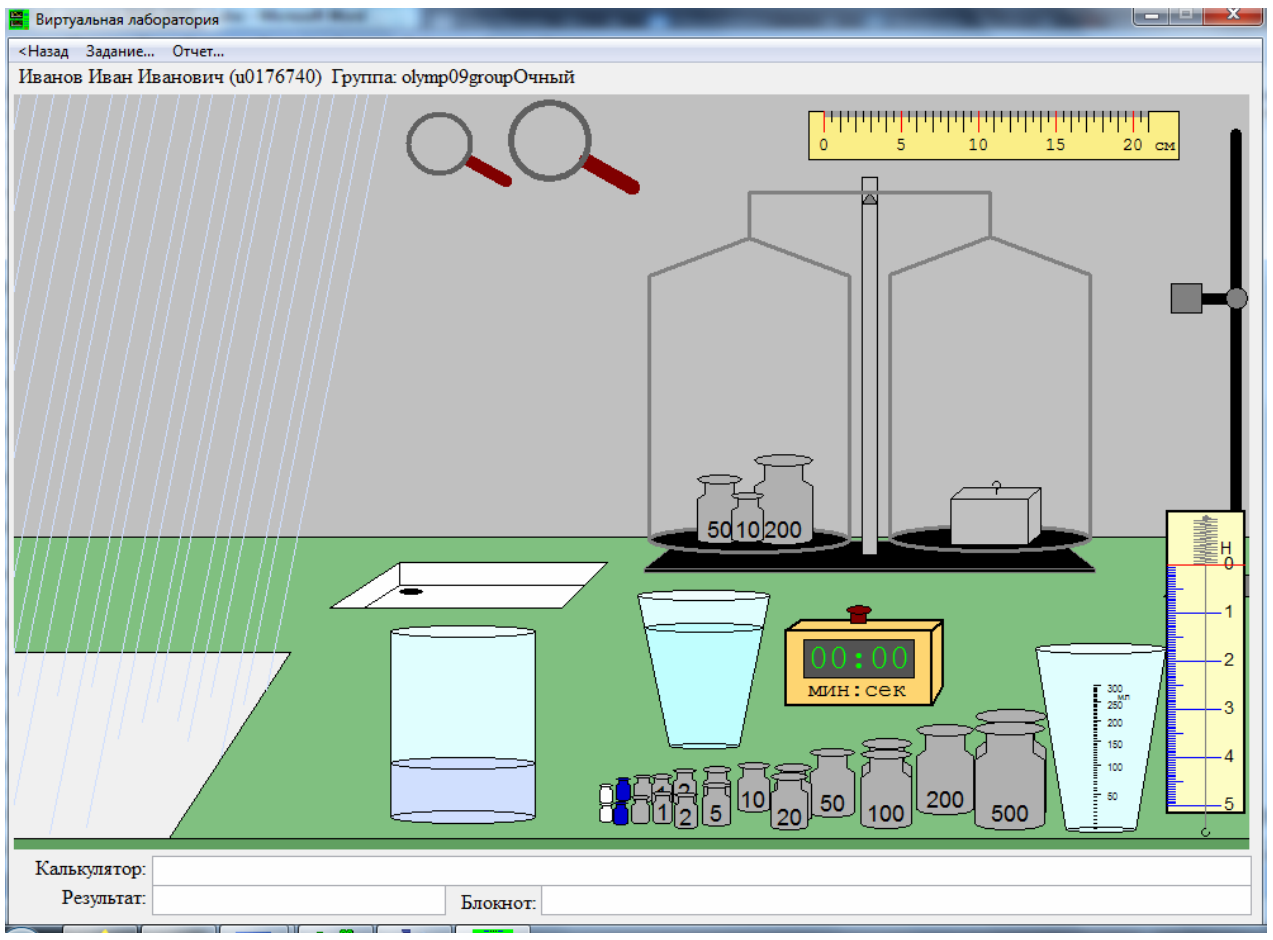Click the yellow centimeter ruler
The height and width of the screenshot is (940, 1273).
click(x=993, y=135)
